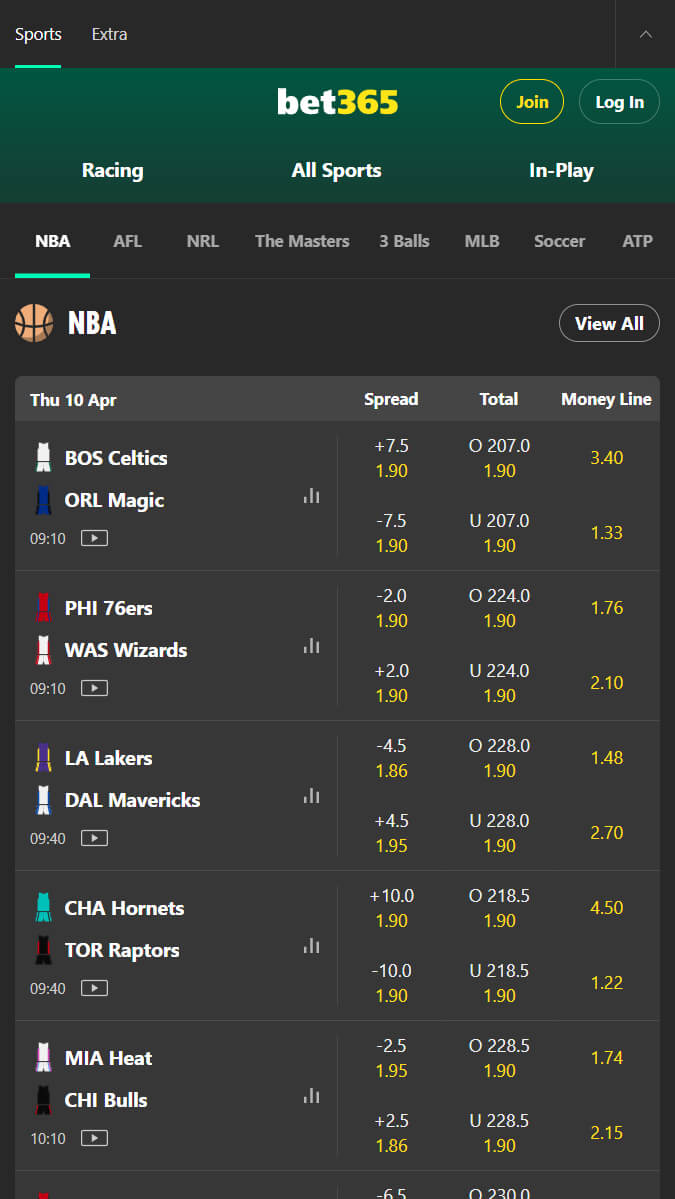This screenshot has height=1199, width=675.
Task: Click live stream icon for Celtics game
Action: click(x=95, y=538)
